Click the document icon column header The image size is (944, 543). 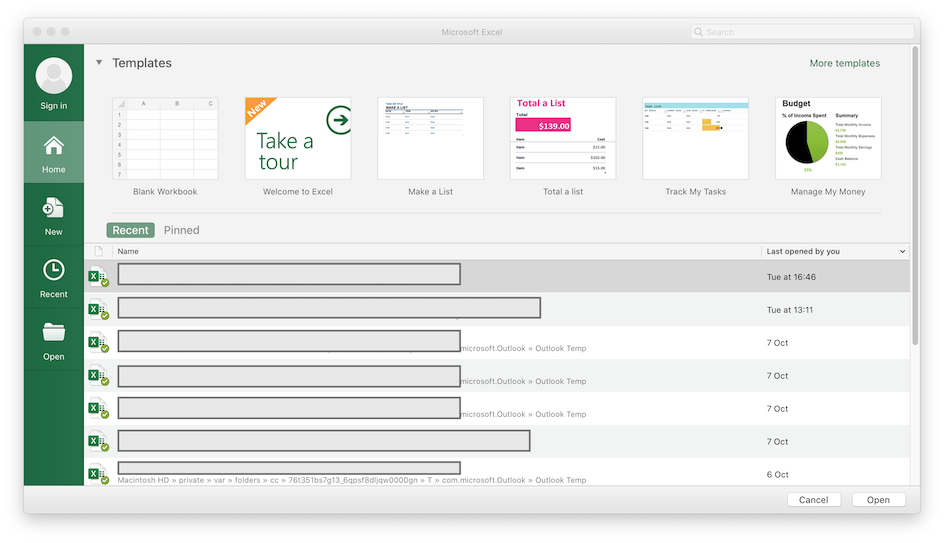click(x=98, y=251)
